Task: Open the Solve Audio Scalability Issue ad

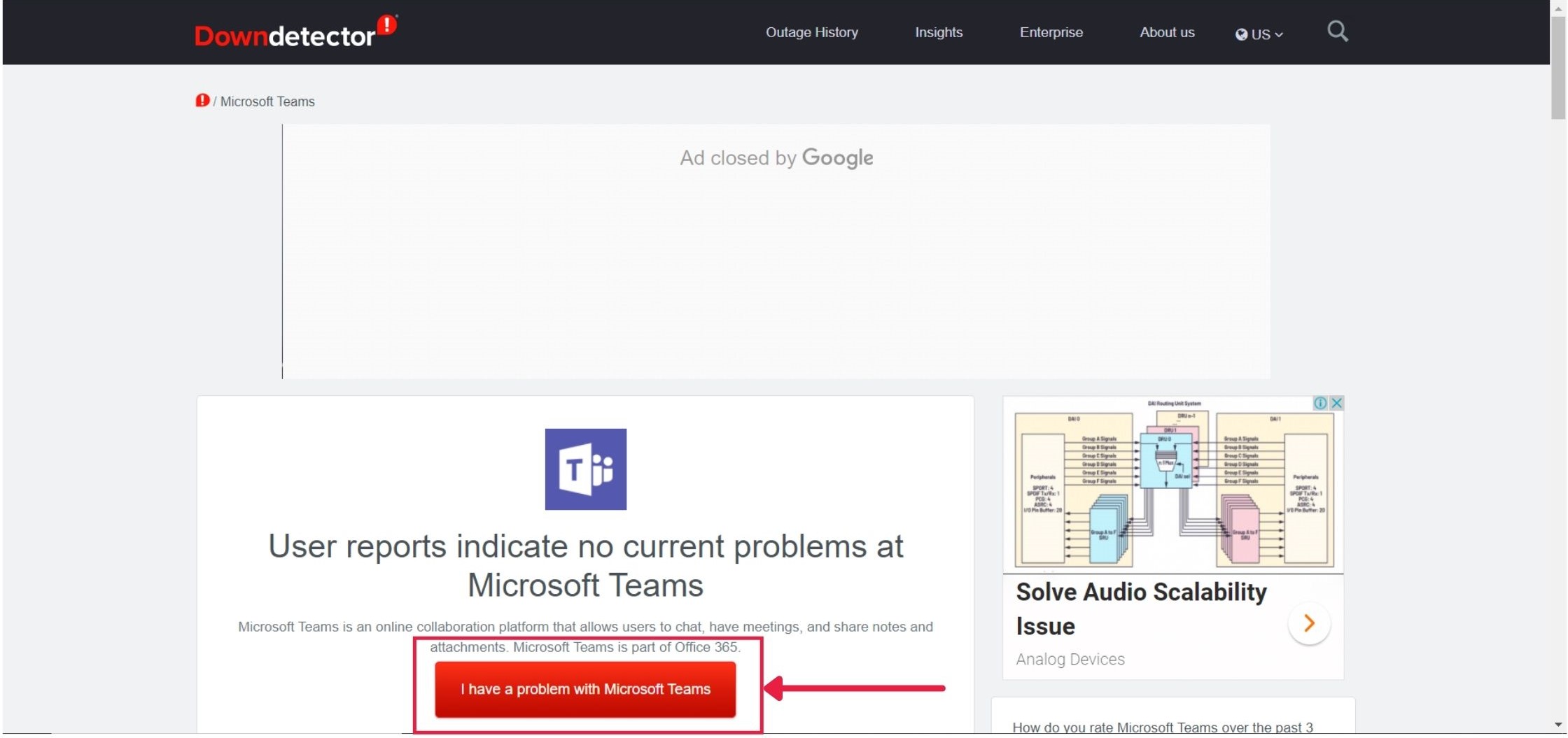Action: pos(1141,608)
